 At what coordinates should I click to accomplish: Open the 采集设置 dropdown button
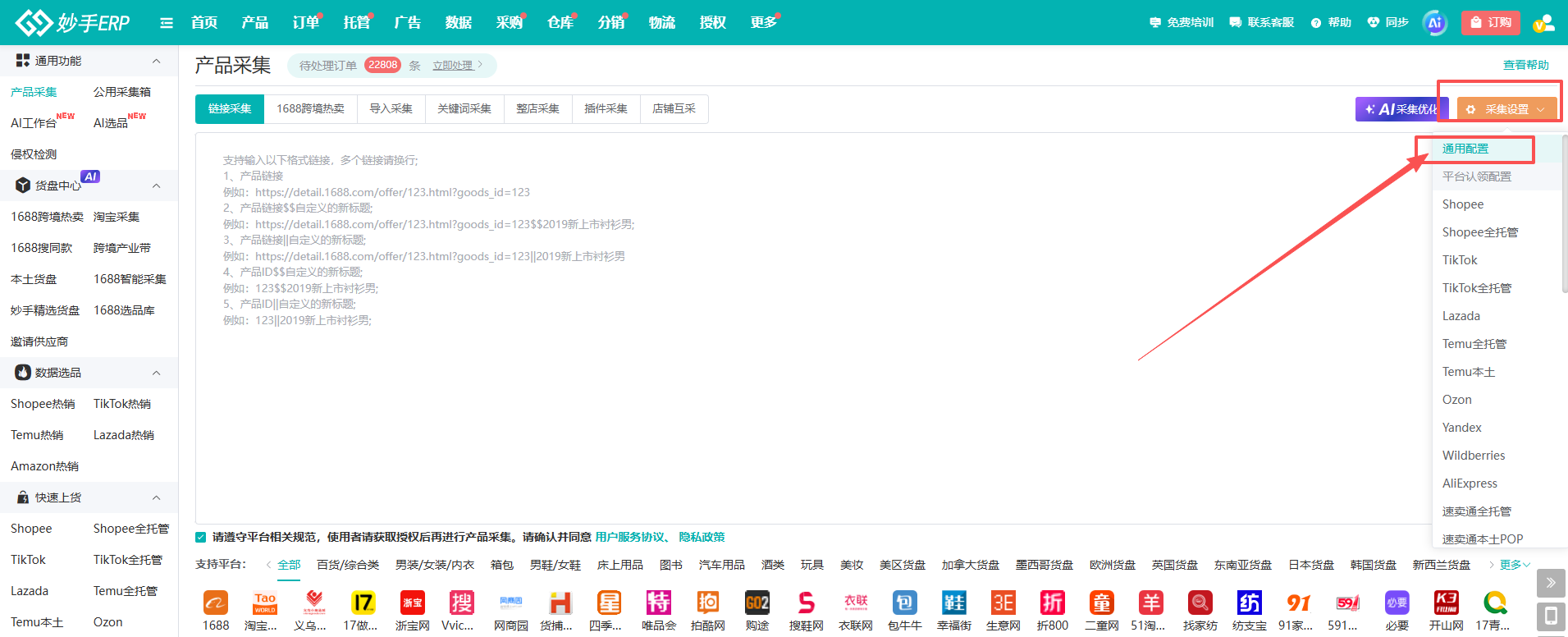point(1506,109)
